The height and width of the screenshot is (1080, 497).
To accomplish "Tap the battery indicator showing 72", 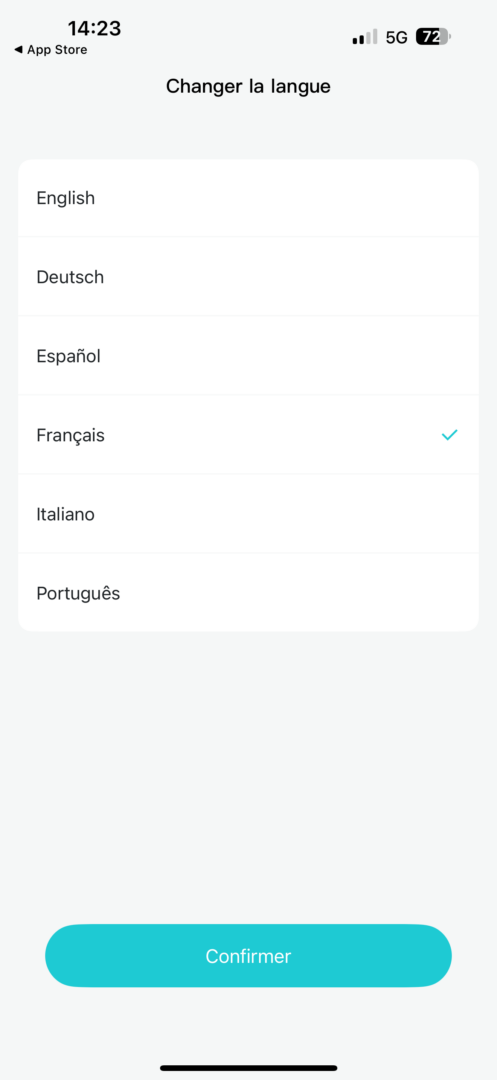I will tap(433, 37).
